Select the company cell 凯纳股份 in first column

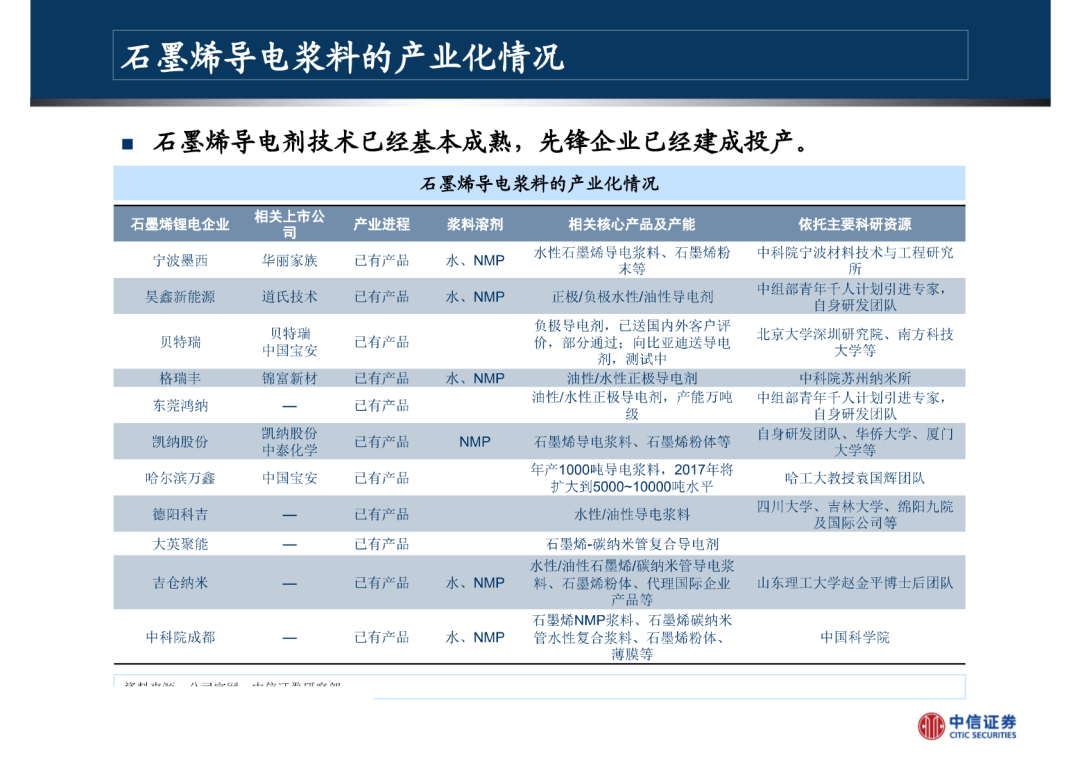click(180, 442)
